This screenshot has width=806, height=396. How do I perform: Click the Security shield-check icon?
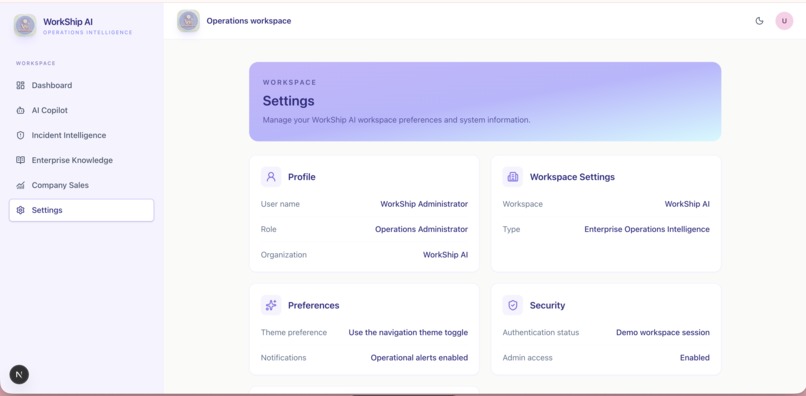click(512, 305)
